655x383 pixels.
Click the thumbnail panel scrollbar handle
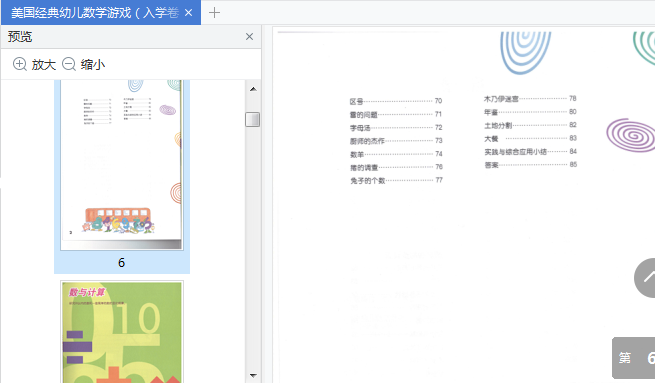[252, 119]
